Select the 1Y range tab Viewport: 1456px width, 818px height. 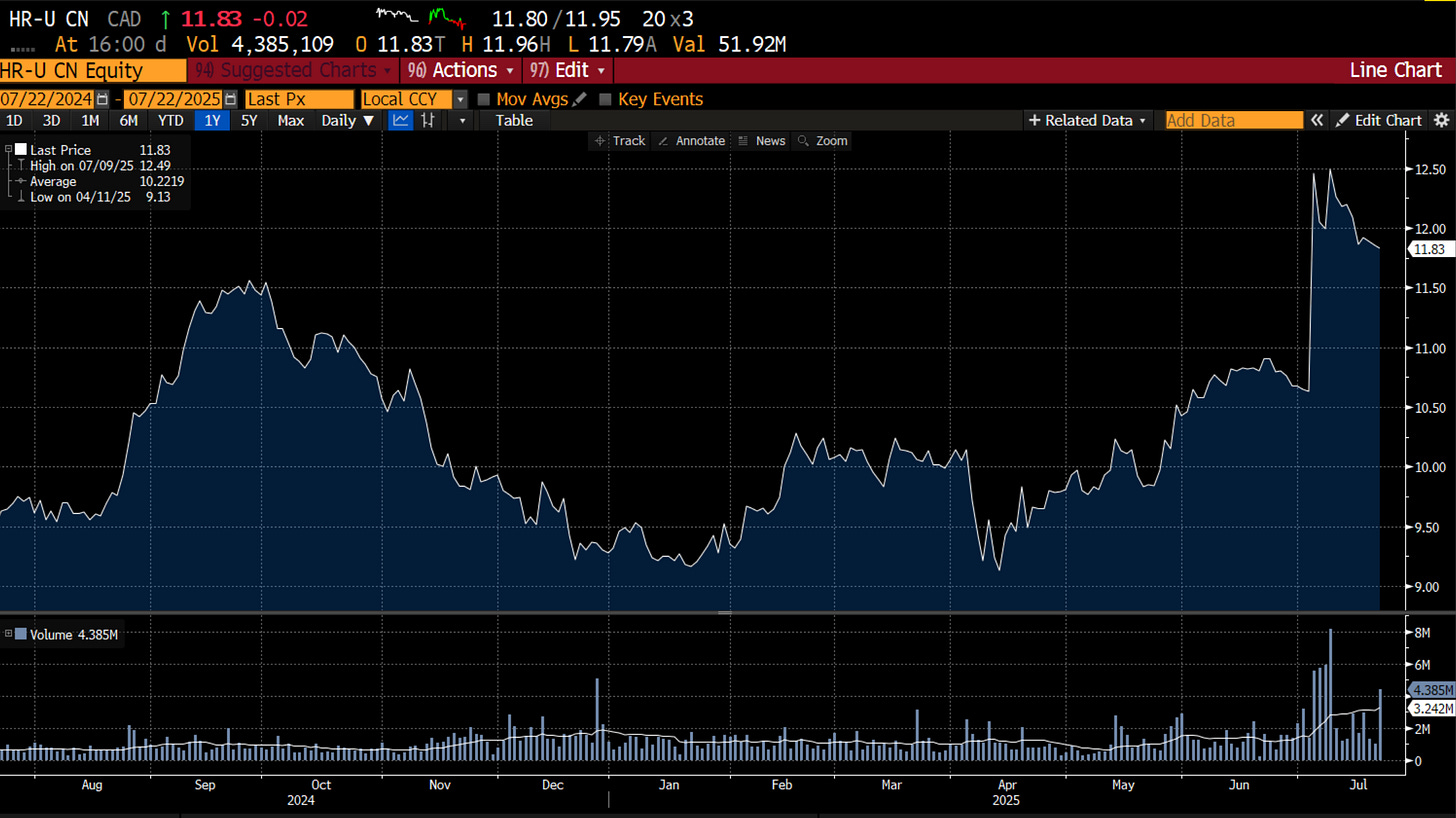213,120
